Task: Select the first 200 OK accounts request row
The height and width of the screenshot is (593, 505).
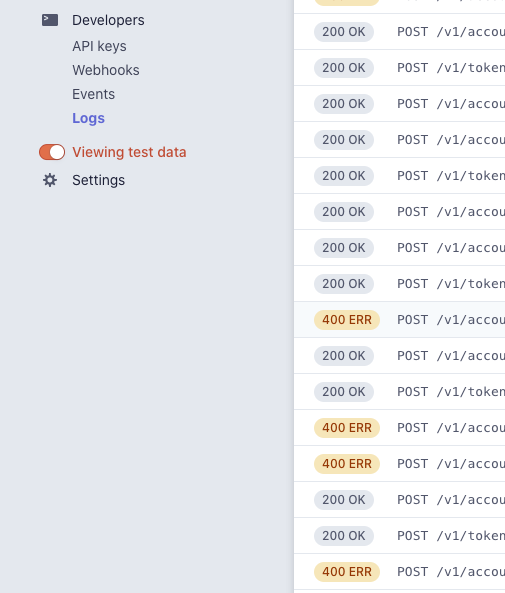Action: click(x=399, y=31)
